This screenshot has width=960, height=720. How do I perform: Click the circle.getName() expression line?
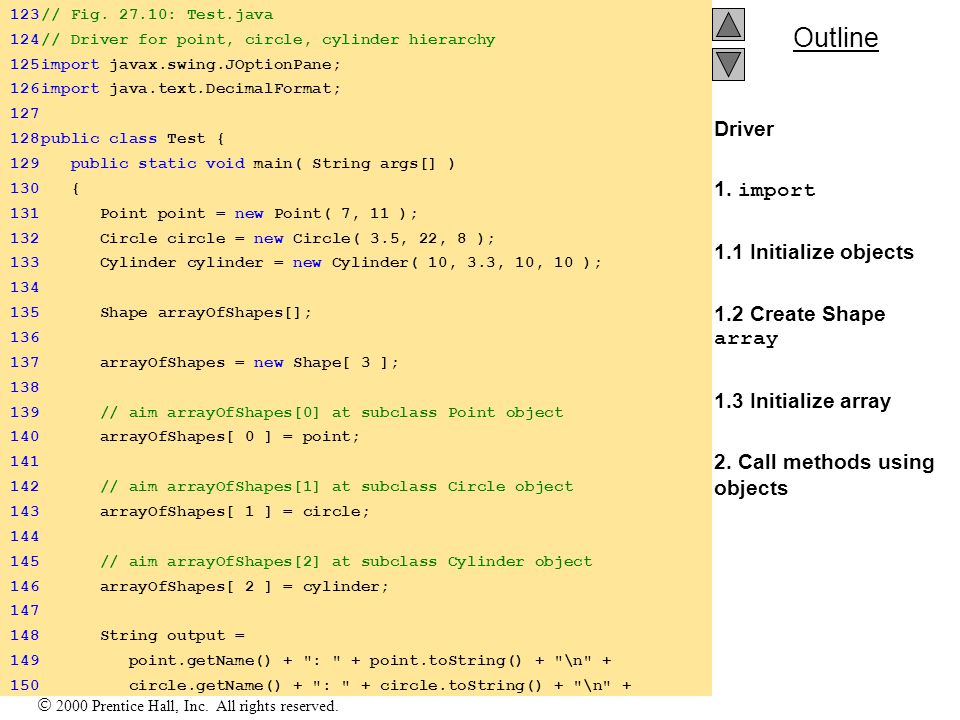click(380, 686)
